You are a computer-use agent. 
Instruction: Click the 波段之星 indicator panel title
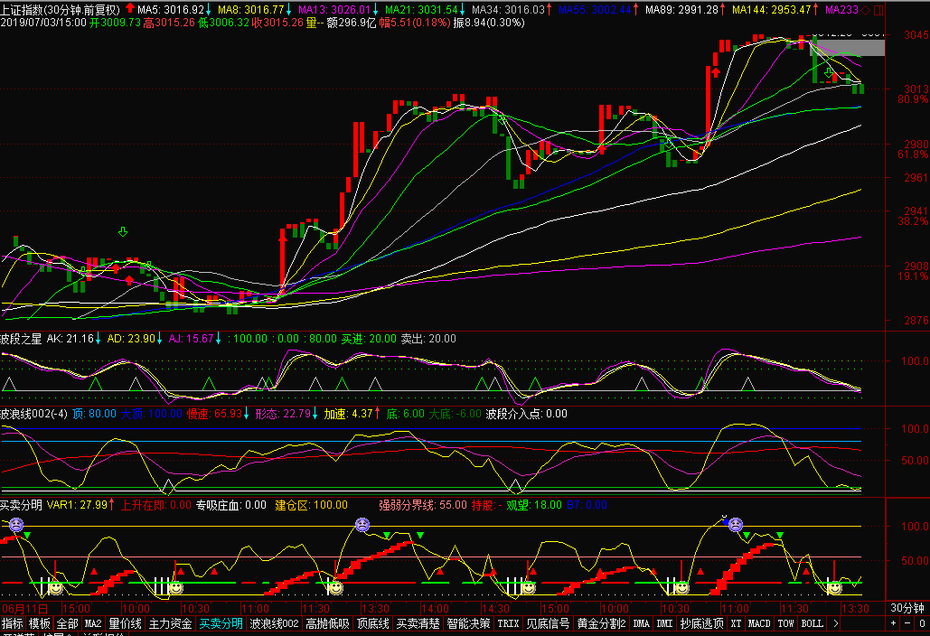tap(21, 339)
